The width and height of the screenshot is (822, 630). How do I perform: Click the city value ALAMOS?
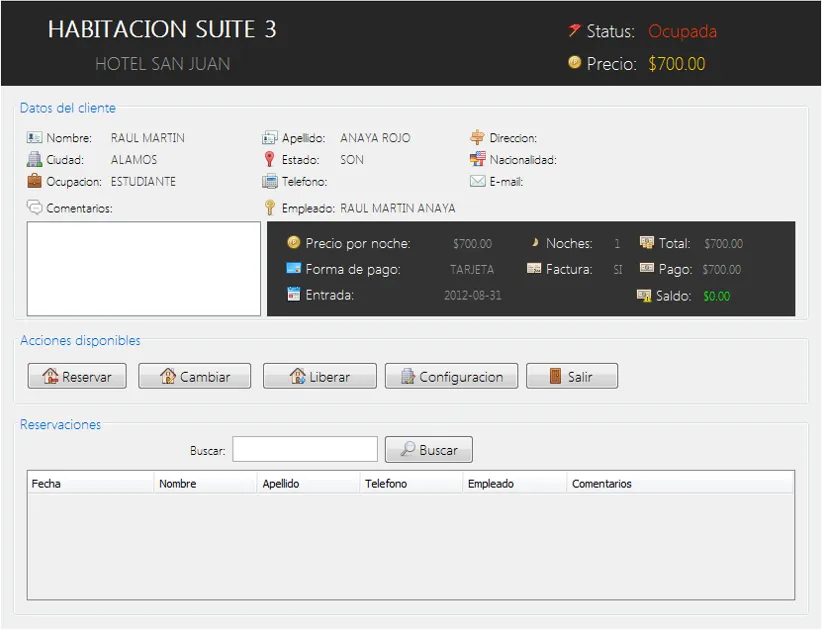click(x=134, y=160)
